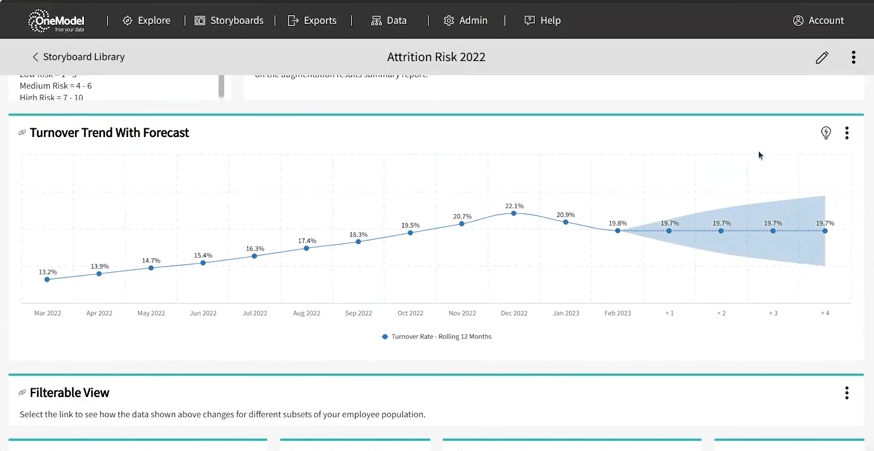The width and height of the screenshot is (874, 451).
Task: Click the scrollbar in the risk legend panel
Action: coord(221,86)
